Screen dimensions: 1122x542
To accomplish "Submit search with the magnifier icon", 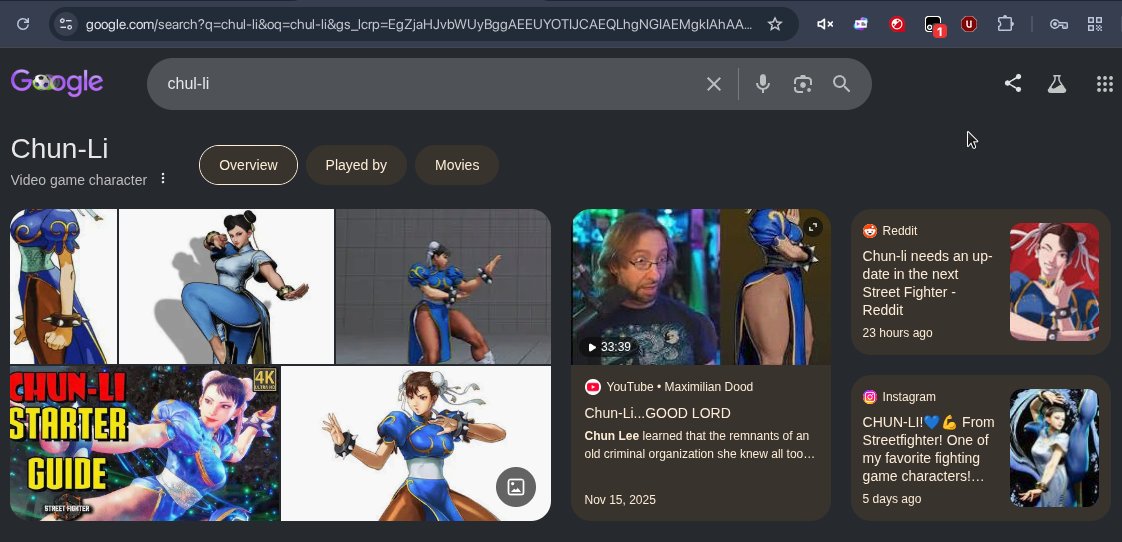I will tap(842, 84).
